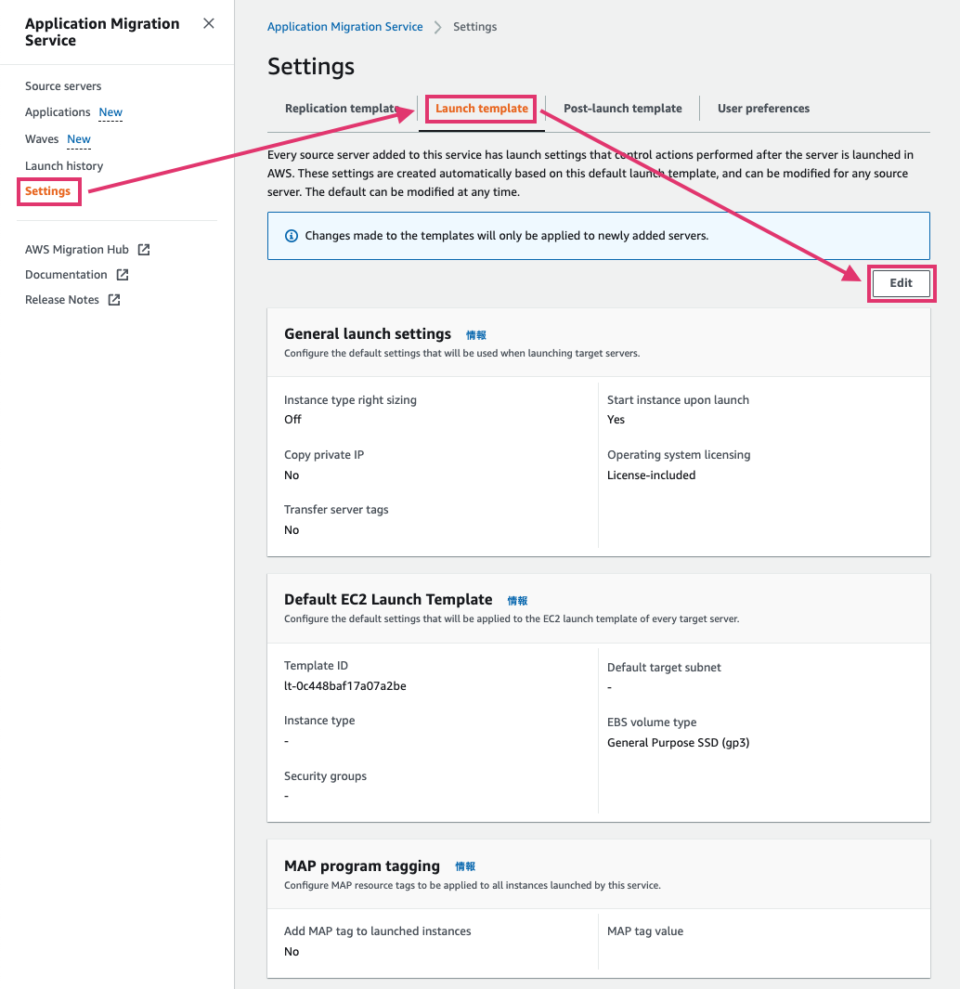Click the Copy private IP label
This screenshot has width=960, height=989.
tap(324, 455)
